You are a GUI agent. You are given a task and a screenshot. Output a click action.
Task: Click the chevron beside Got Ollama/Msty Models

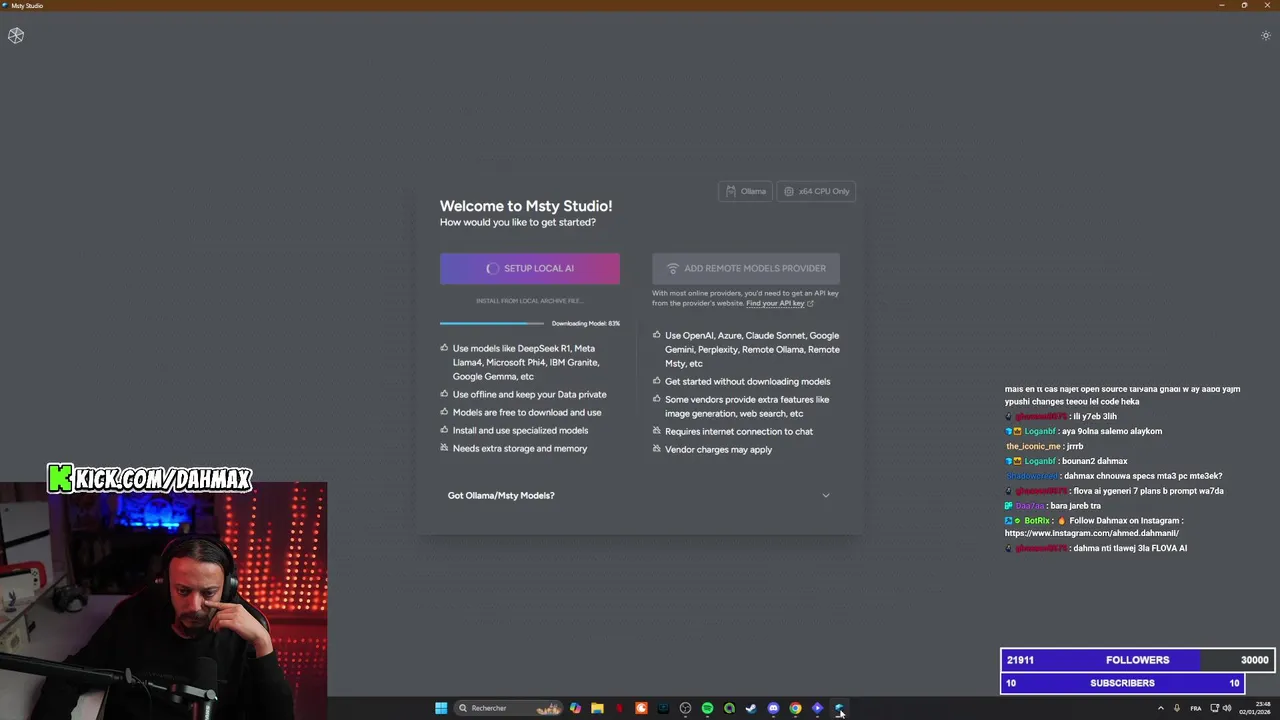pos(825,495)
